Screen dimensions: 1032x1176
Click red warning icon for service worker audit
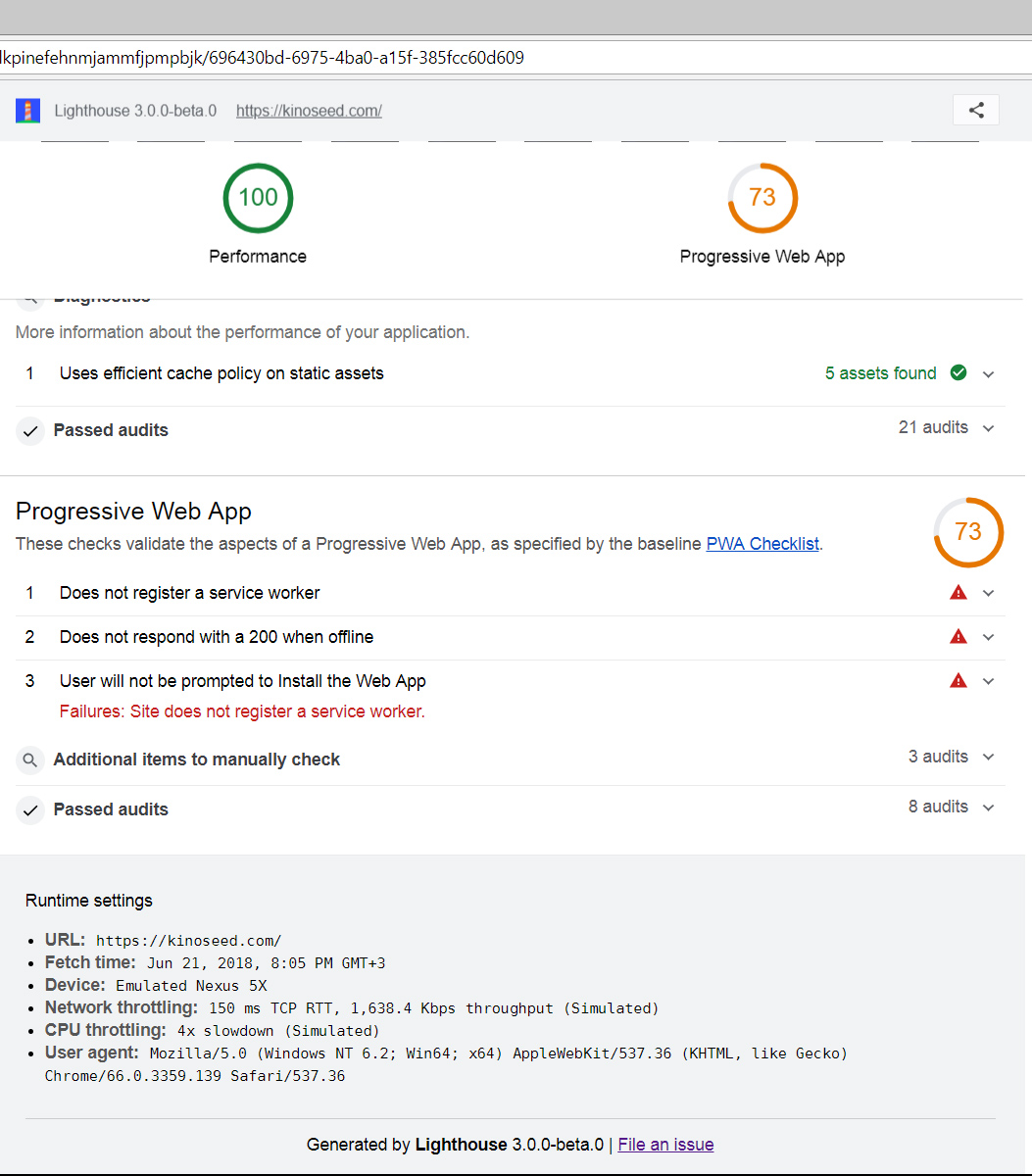(x=958, y=592)
